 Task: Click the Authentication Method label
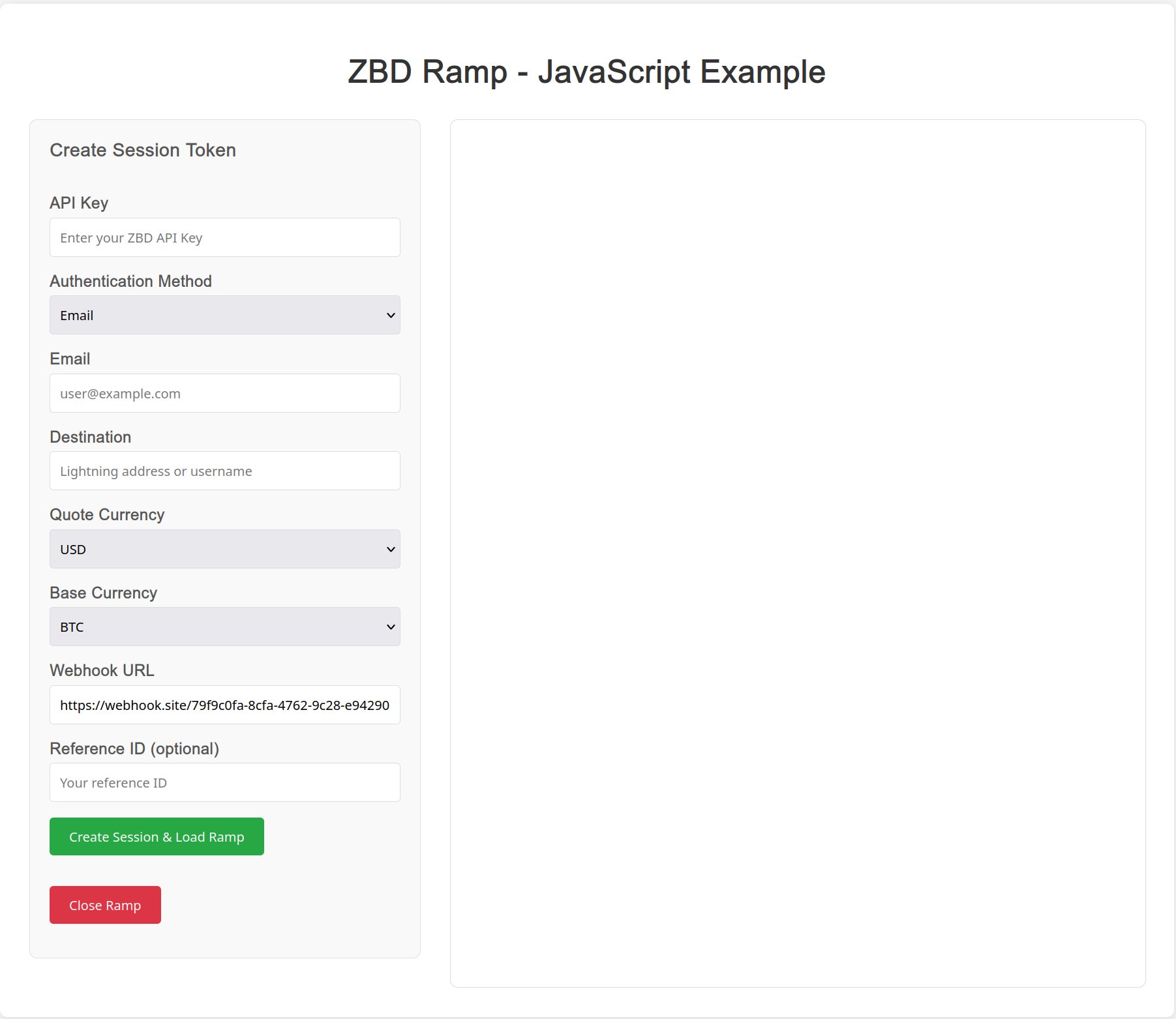(x=130, y=281)
